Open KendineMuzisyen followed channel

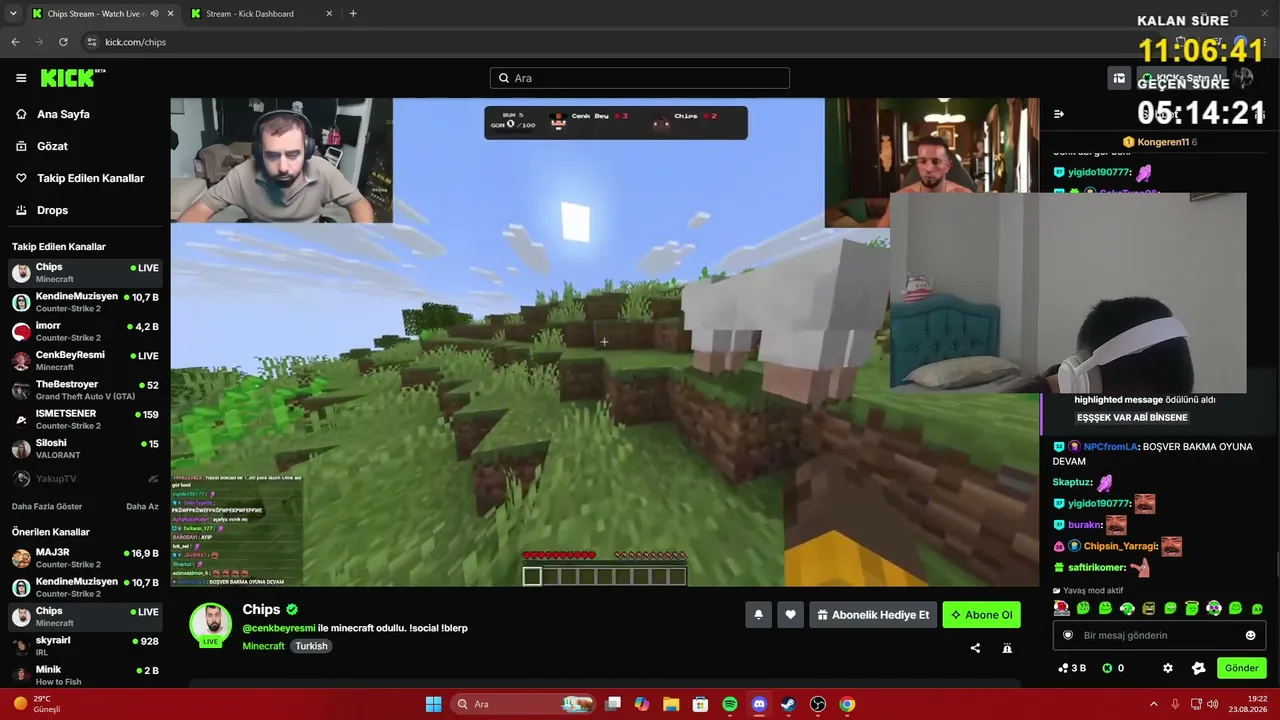click(85, 302)
